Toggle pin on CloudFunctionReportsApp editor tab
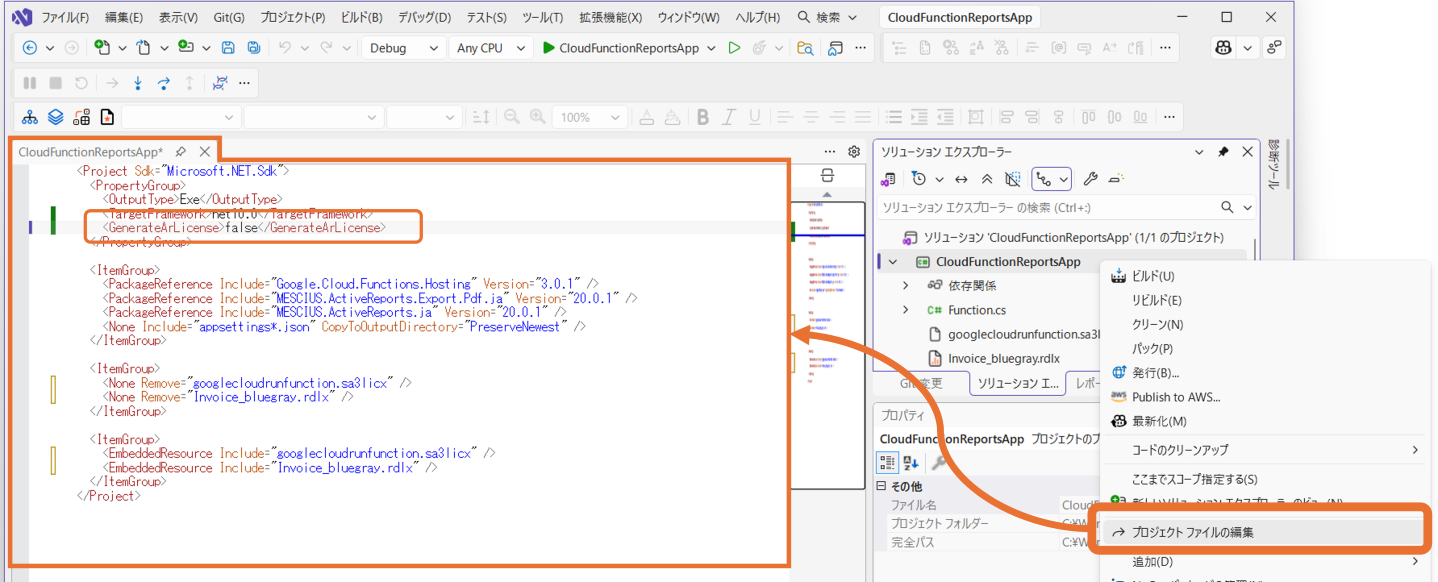Viewport: 1438px width, 582px height. (181, 152)
